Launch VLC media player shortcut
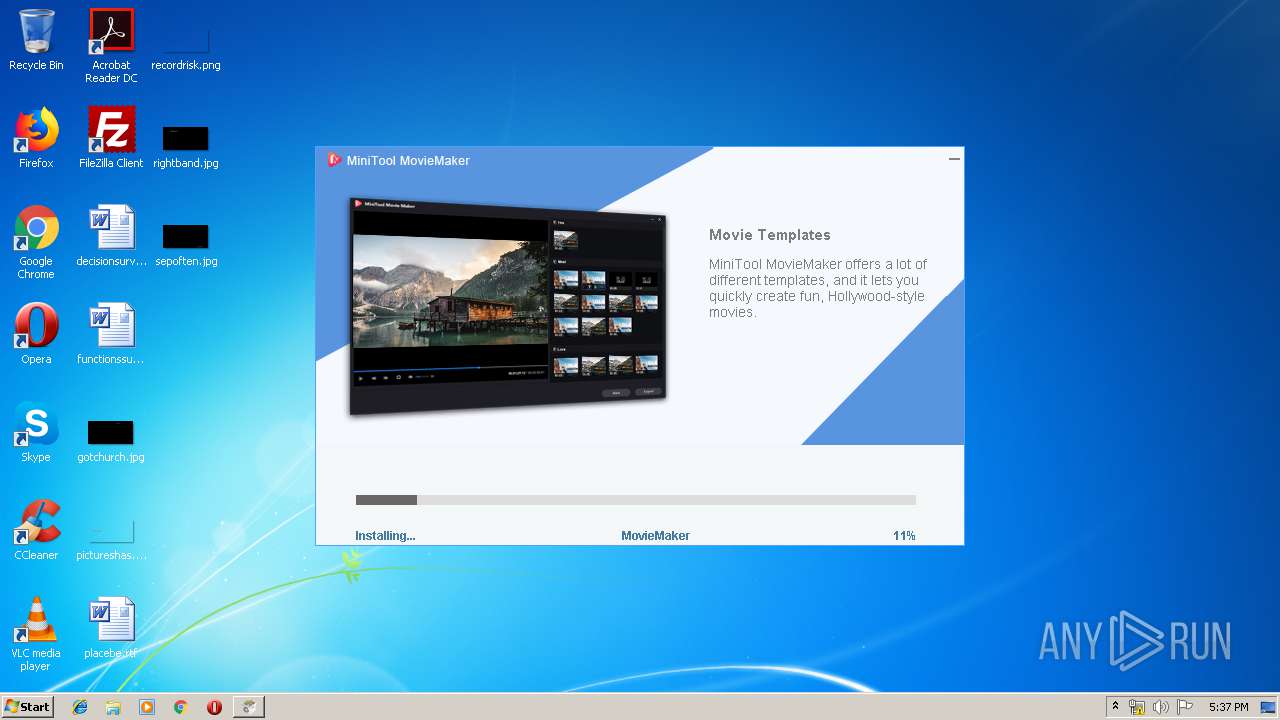 [x=36, y=634]
